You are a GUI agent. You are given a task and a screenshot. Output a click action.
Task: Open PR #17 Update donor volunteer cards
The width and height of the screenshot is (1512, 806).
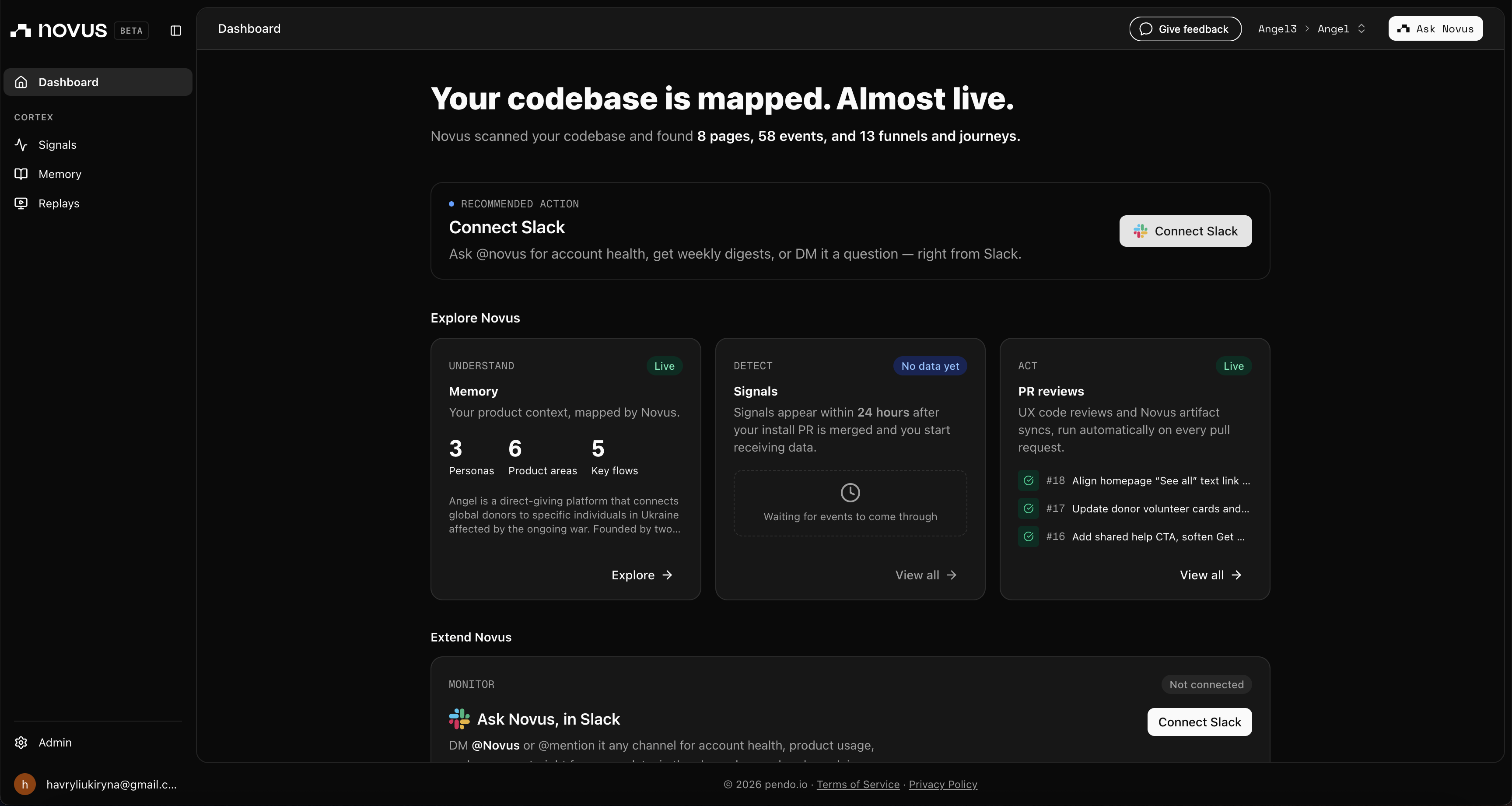click(x=1134, y=509)
